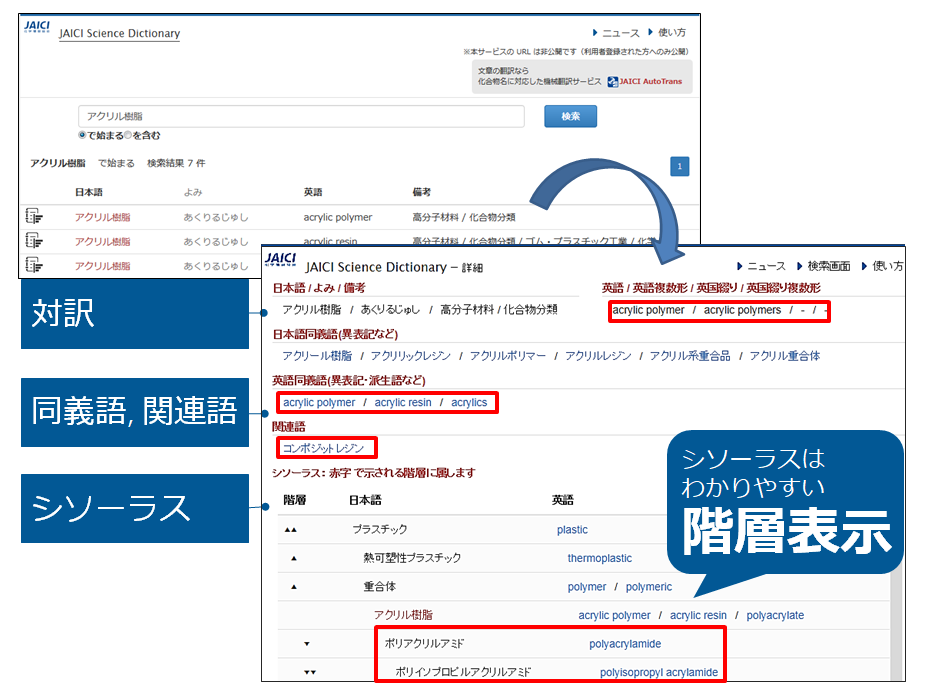Open the plastic thesaurus link
Viewport: 930px width, 698px height.
coord(572,530)
